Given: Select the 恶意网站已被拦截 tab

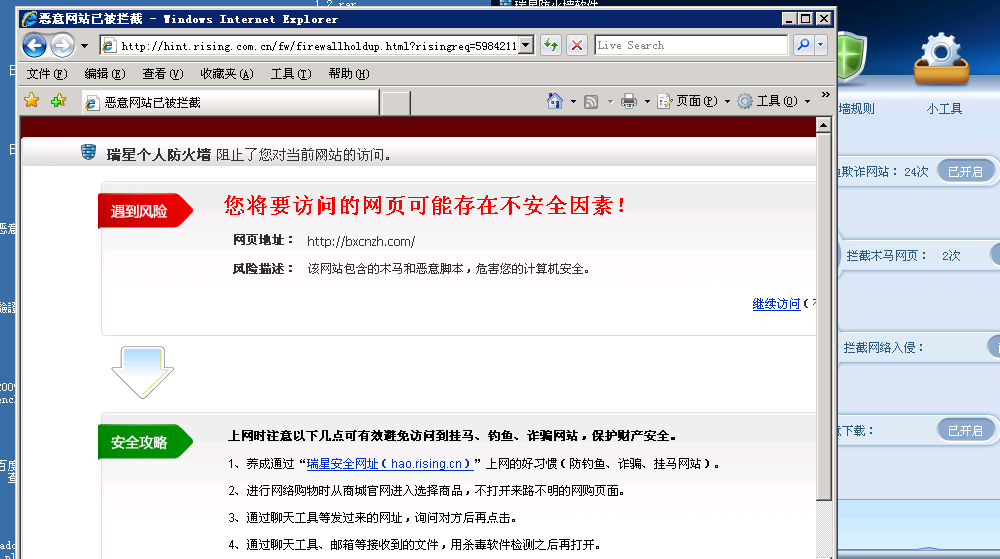Looking at the screenshot, I should coord(230,103).
